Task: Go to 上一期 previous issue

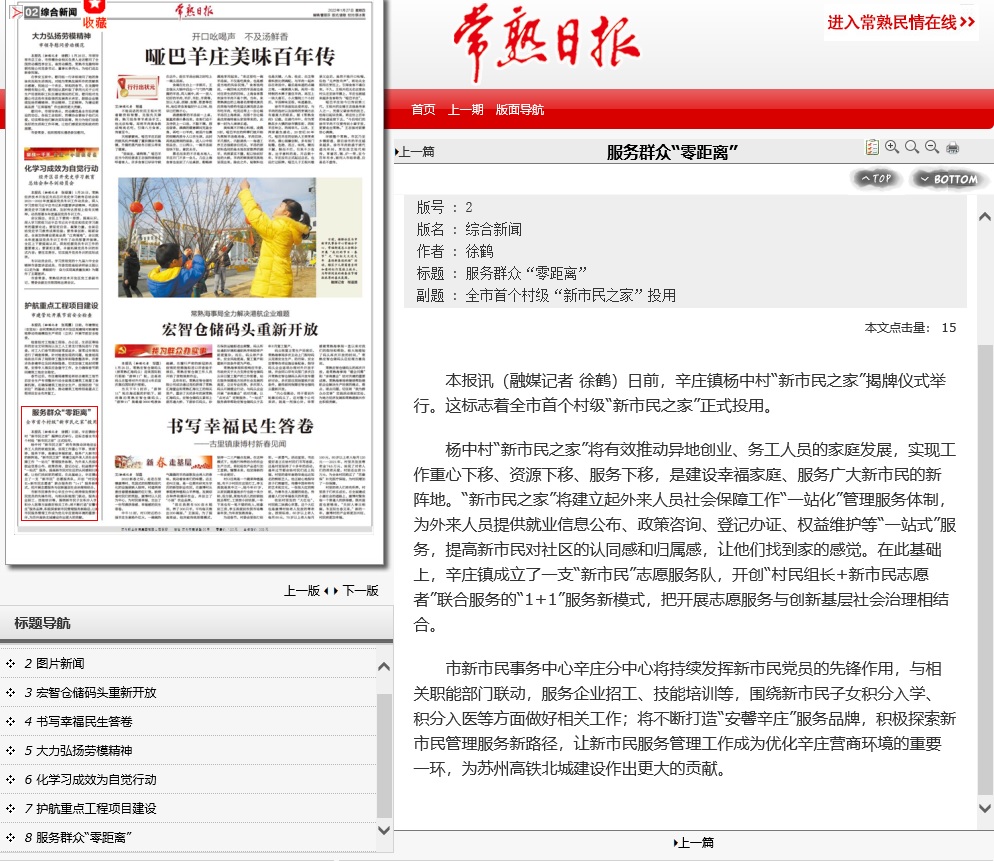Action: (465, 110)
